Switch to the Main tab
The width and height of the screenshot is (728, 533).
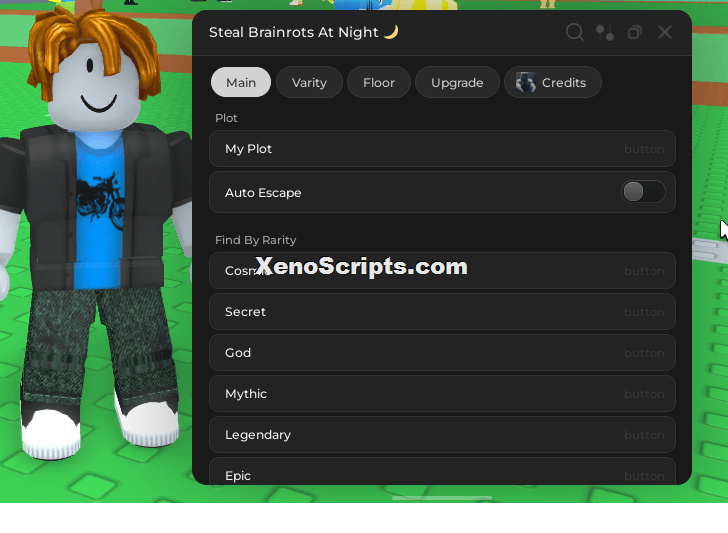pyautogui.click(x=240, y=83)
